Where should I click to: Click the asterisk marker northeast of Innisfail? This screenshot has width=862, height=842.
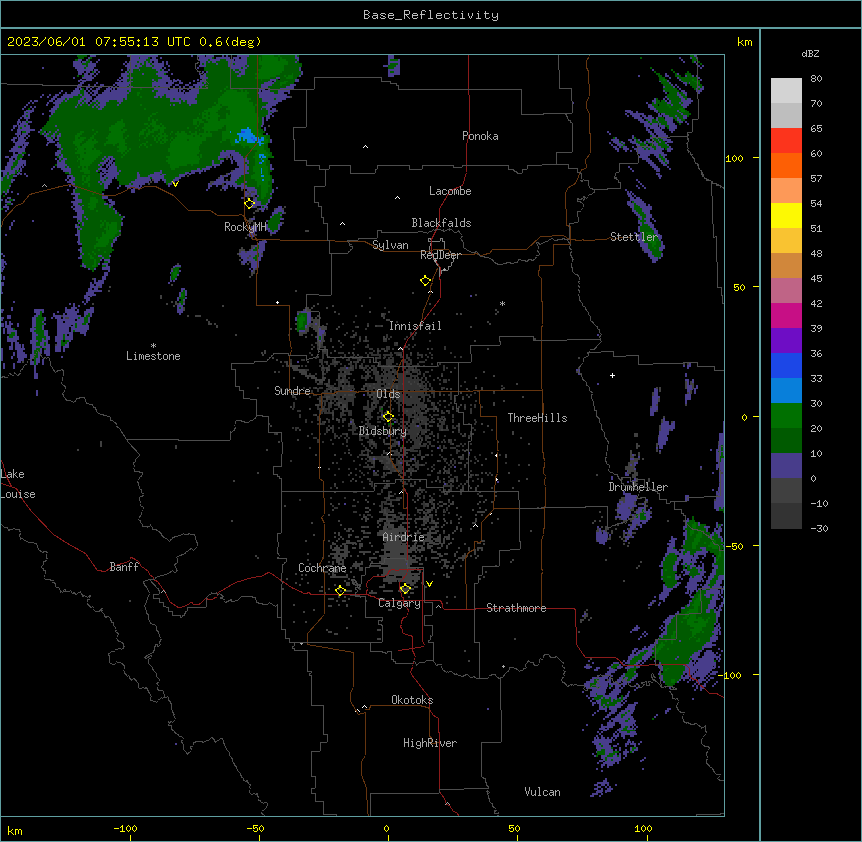(x=502, y=303)
